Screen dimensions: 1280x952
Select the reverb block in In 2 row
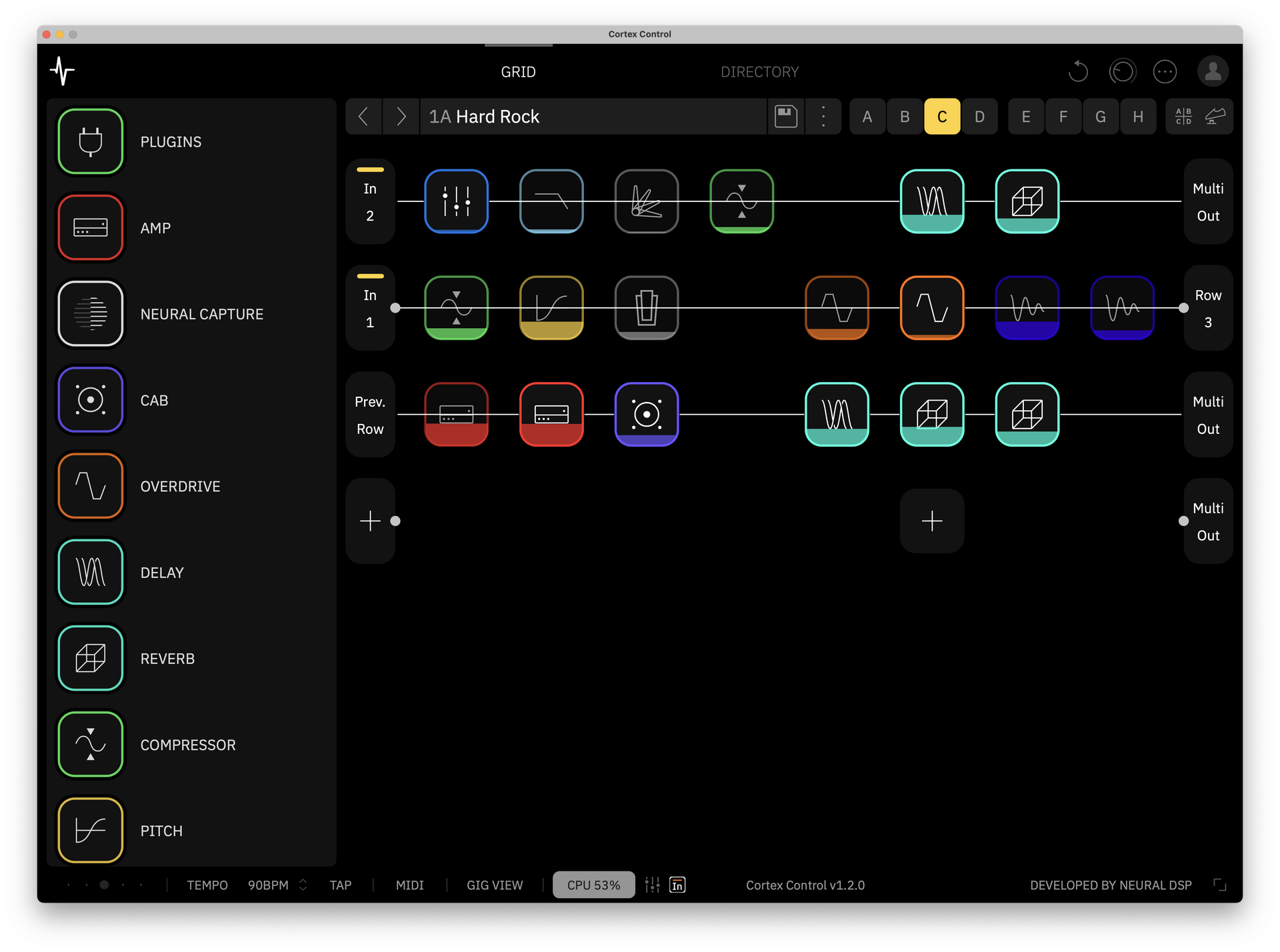(1027, 201)
